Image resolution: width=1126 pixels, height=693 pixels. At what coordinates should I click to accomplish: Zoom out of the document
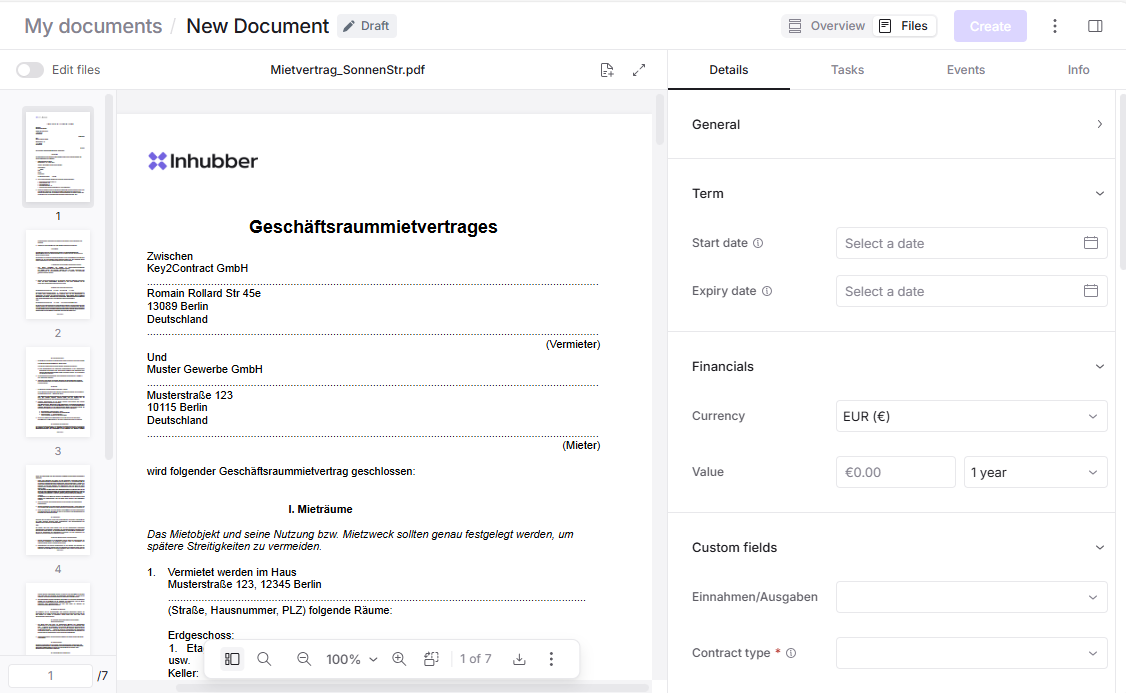tap(304, 659)
